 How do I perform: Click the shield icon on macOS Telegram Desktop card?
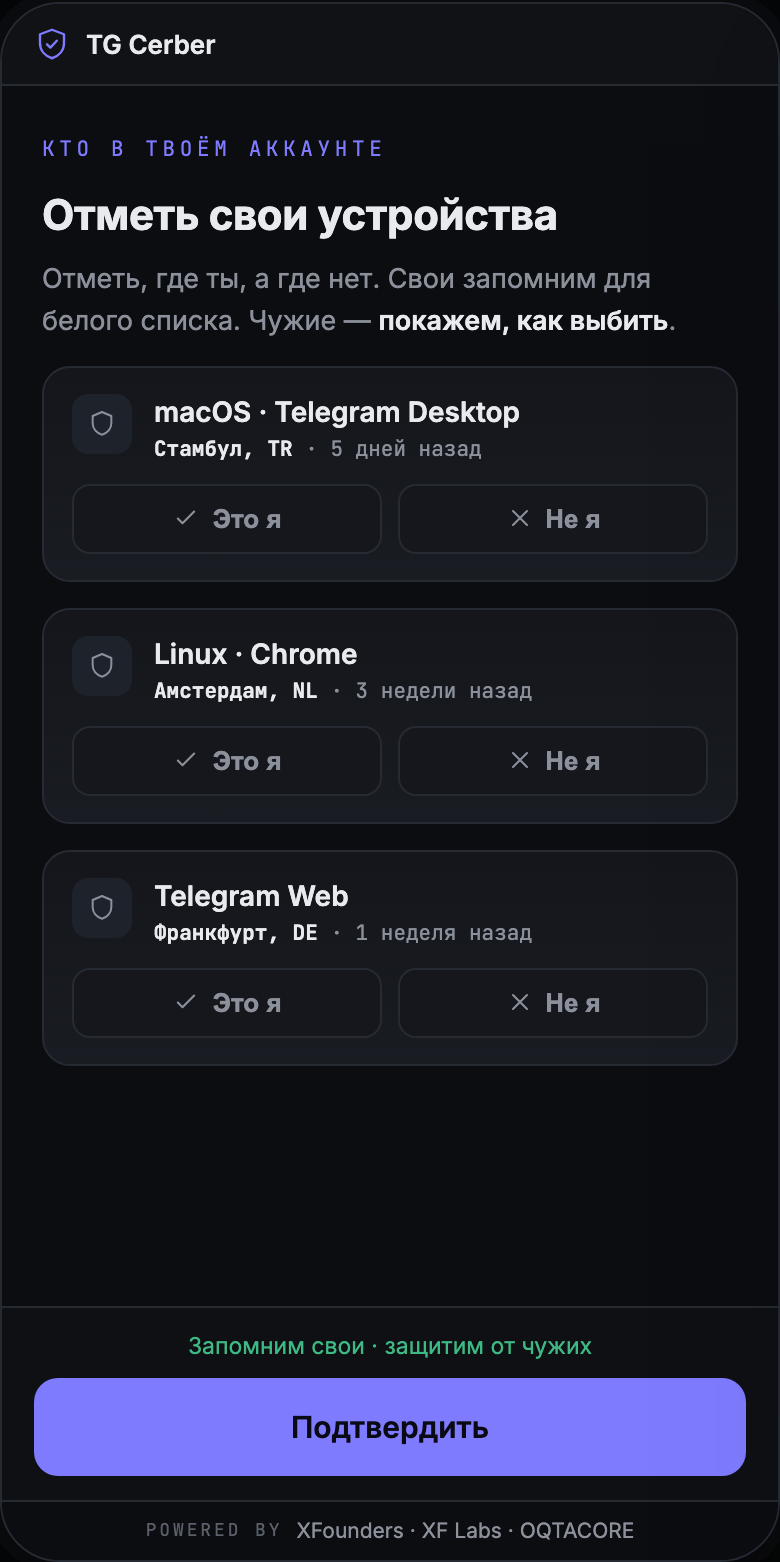102,424
